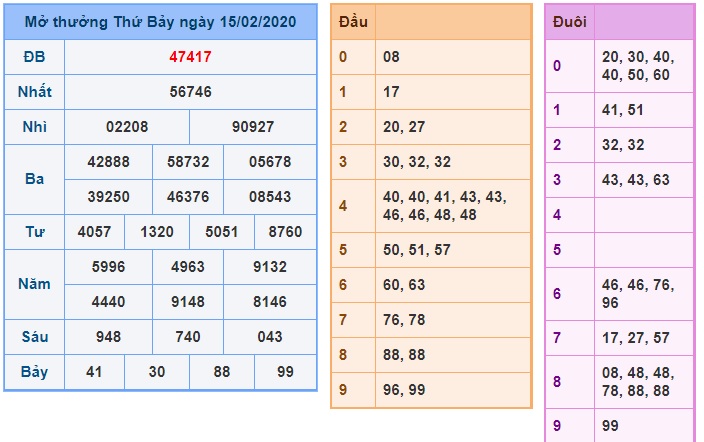Click the Bảy row label
Screen dimensions: 704x442
[x=35, y=372]
